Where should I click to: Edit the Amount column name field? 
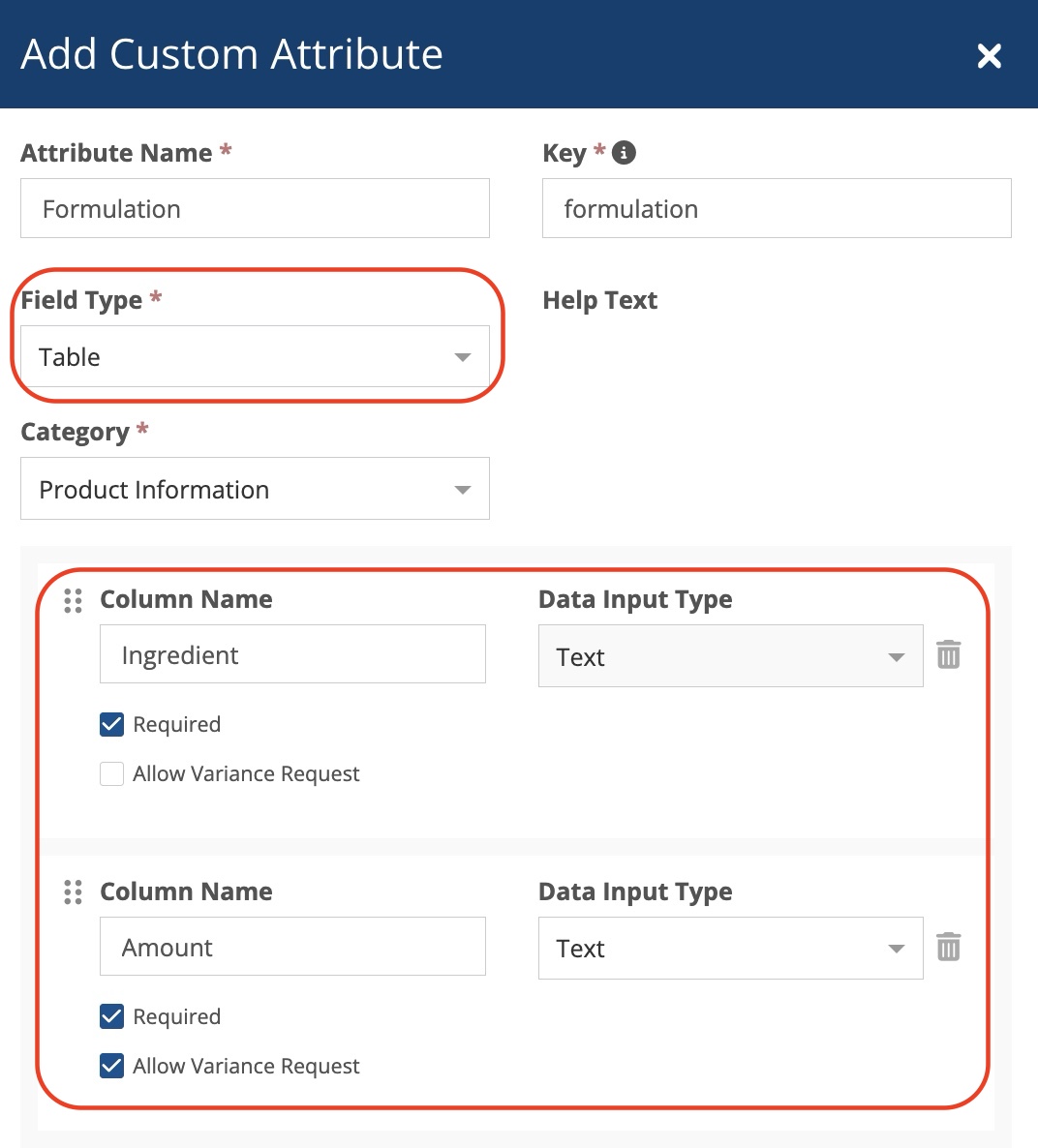pos(292,947)
